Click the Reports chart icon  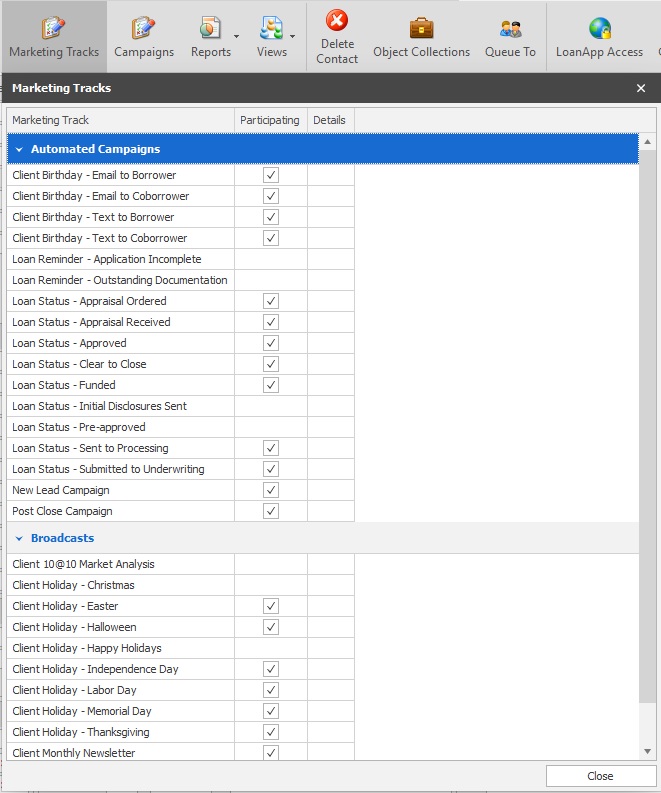click(x=210, y=28)
